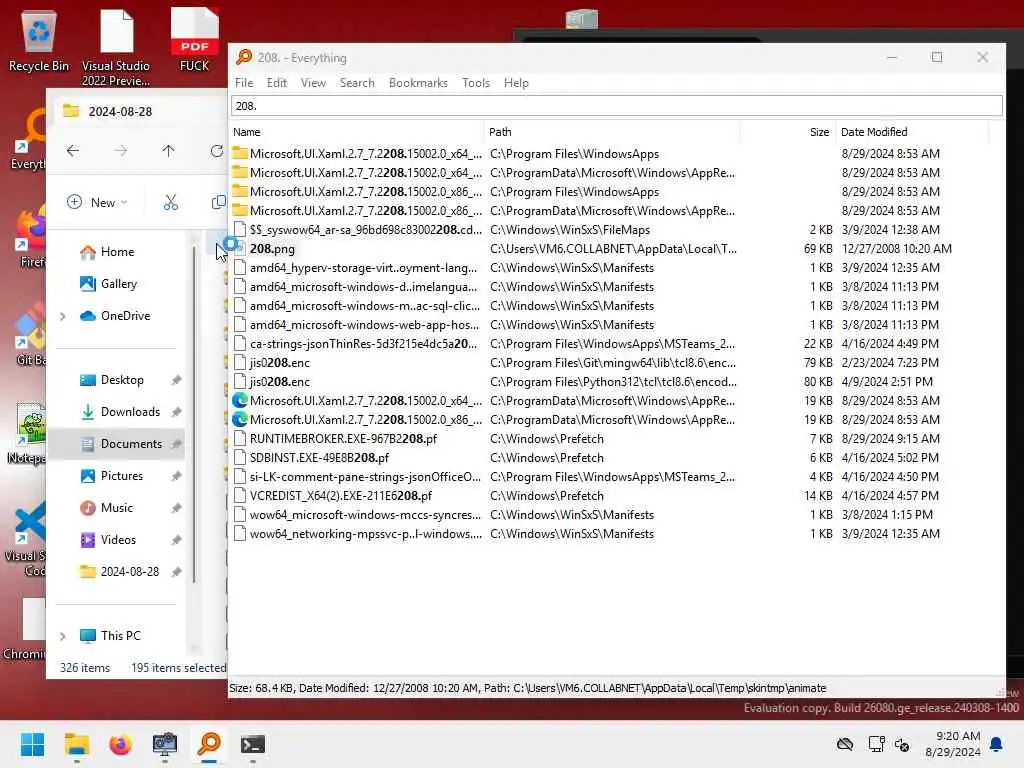This screenshot has height=768, width=1024.
Task: Click the PDF file desktop icon
Action: click(x=195, y=39)
